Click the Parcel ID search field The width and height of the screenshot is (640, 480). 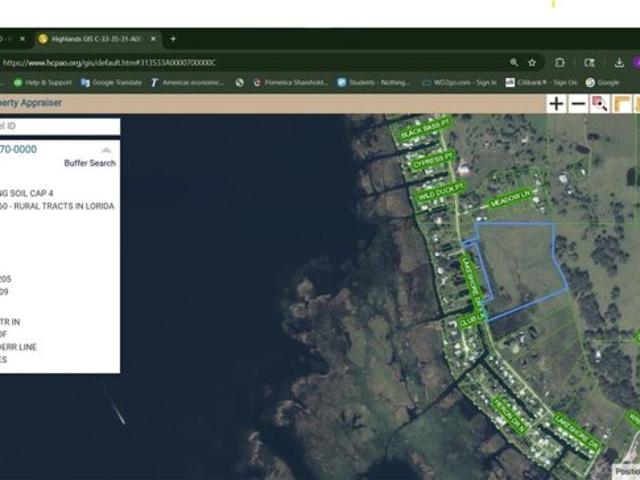point(60,126)
